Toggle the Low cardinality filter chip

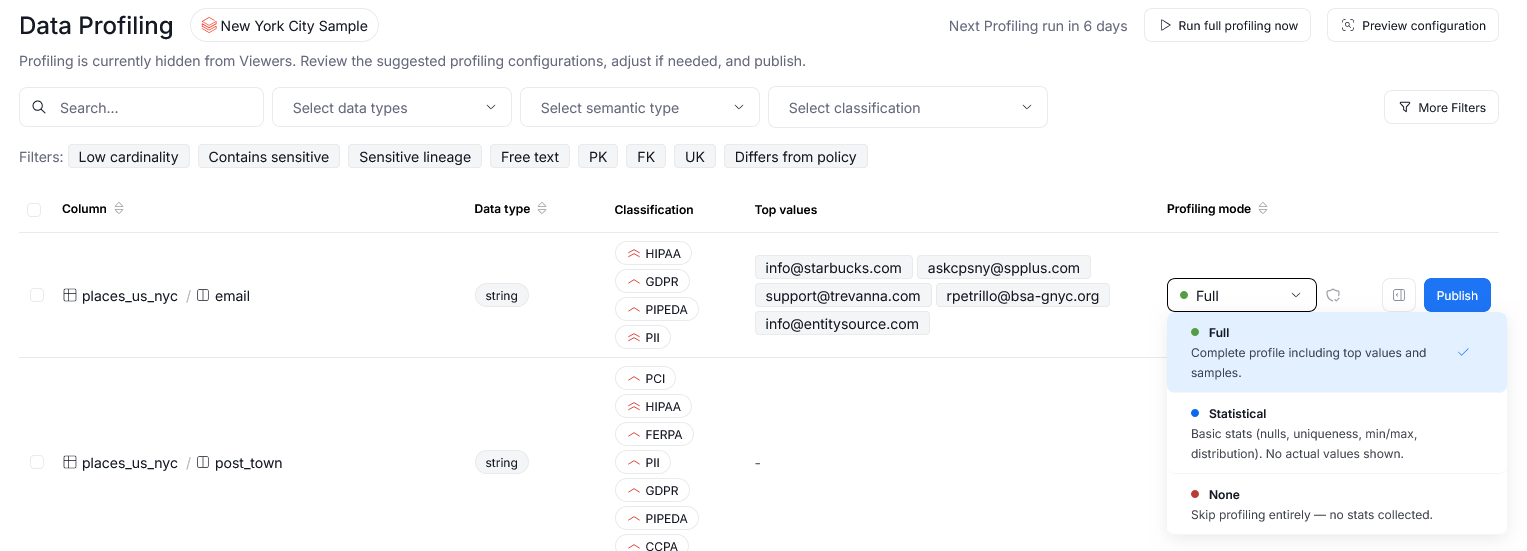pos(128,156)
